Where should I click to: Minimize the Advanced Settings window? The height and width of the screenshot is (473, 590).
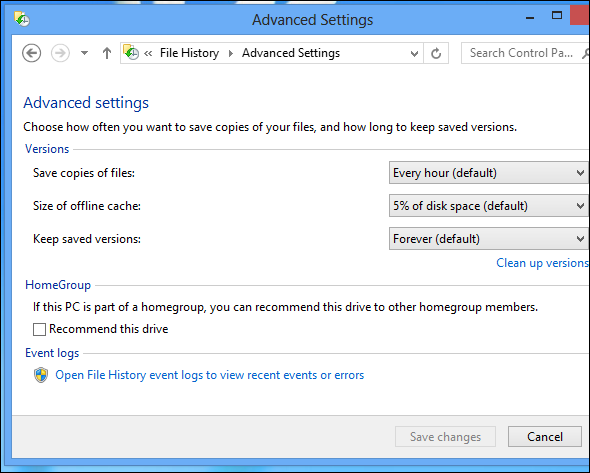point(530,18)
